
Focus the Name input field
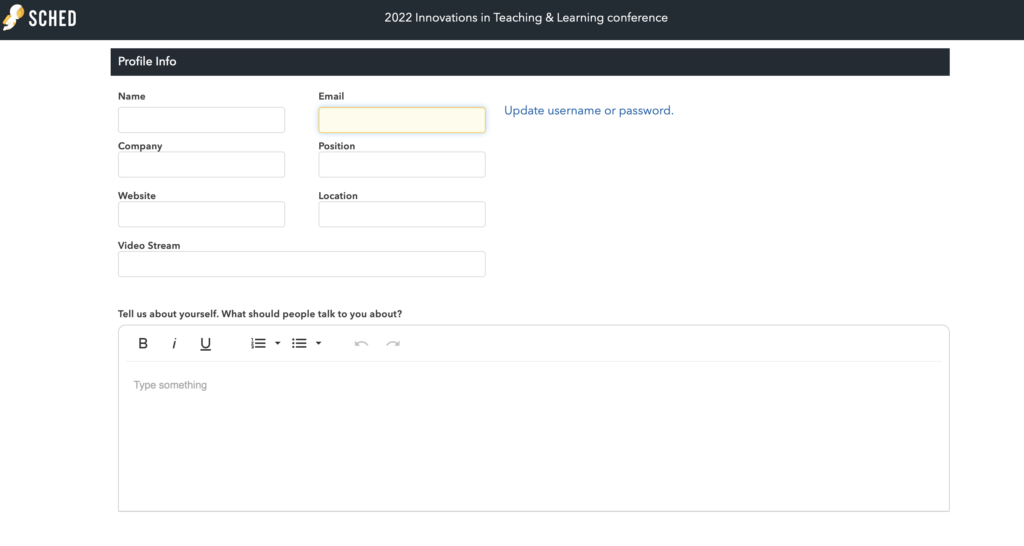pyautogui.click(x=201, y=120)
